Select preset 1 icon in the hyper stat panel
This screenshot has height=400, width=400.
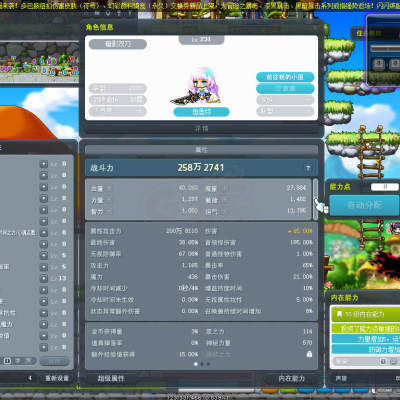pyautogui.click(x=7, y=361)
